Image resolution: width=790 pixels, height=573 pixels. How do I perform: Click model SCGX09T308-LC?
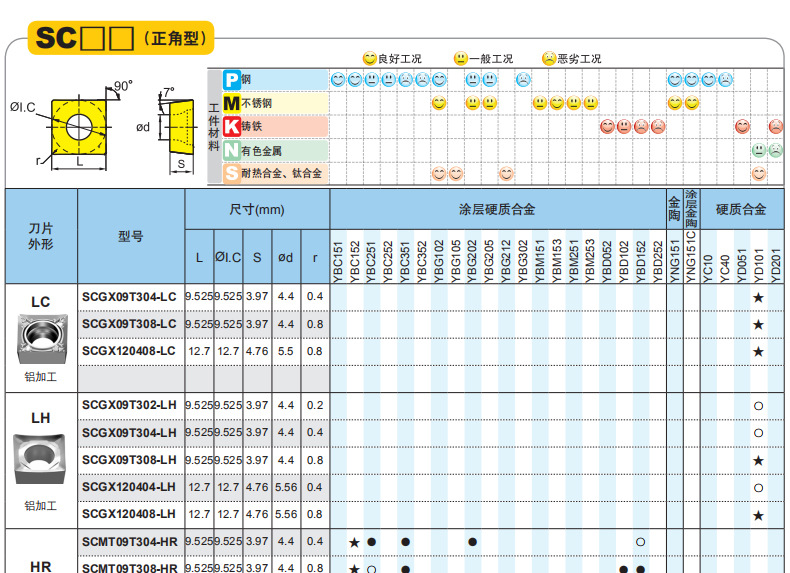129,324
